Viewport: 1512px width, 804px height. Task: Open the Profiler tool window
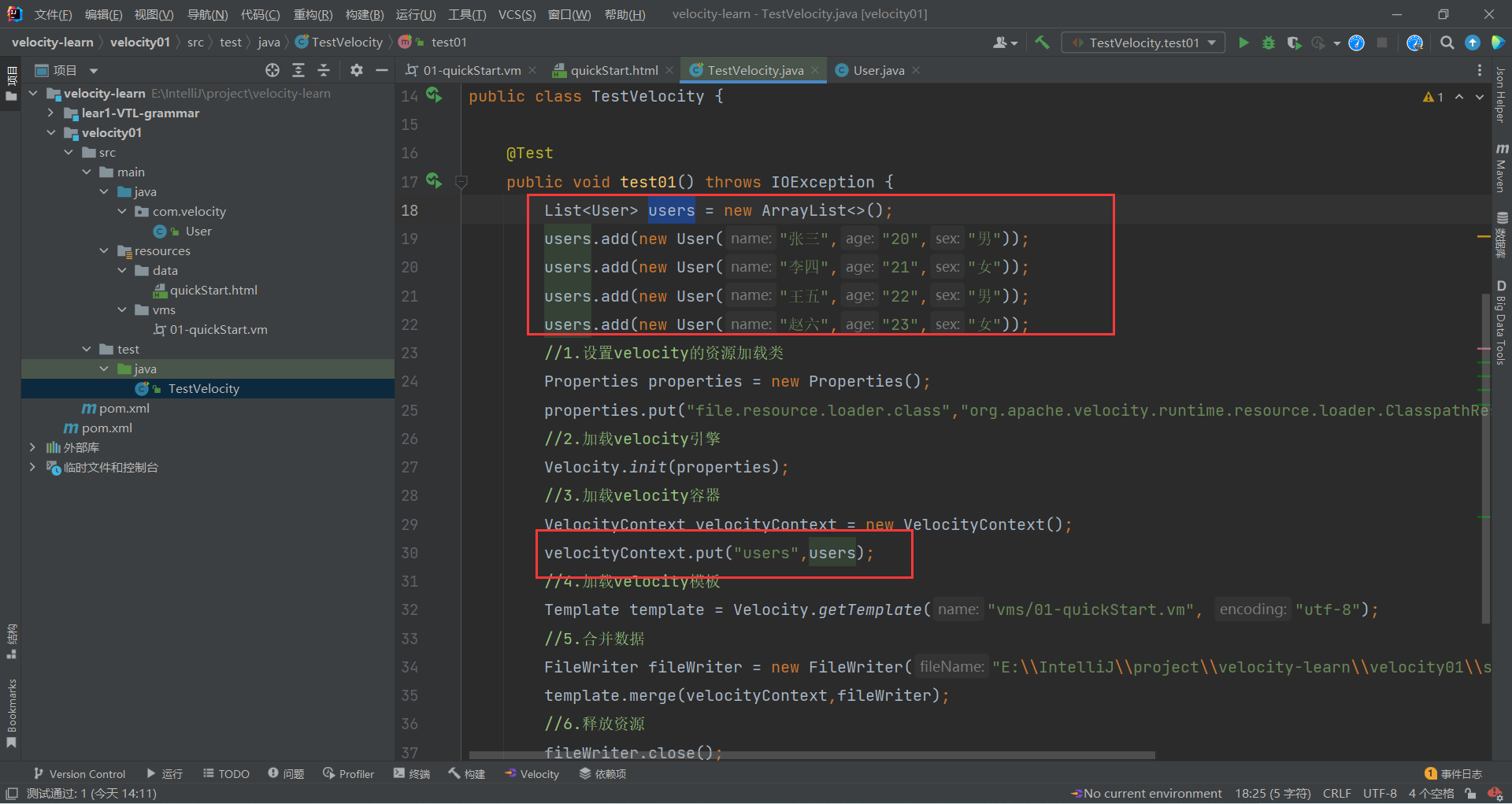coord(348,774)
